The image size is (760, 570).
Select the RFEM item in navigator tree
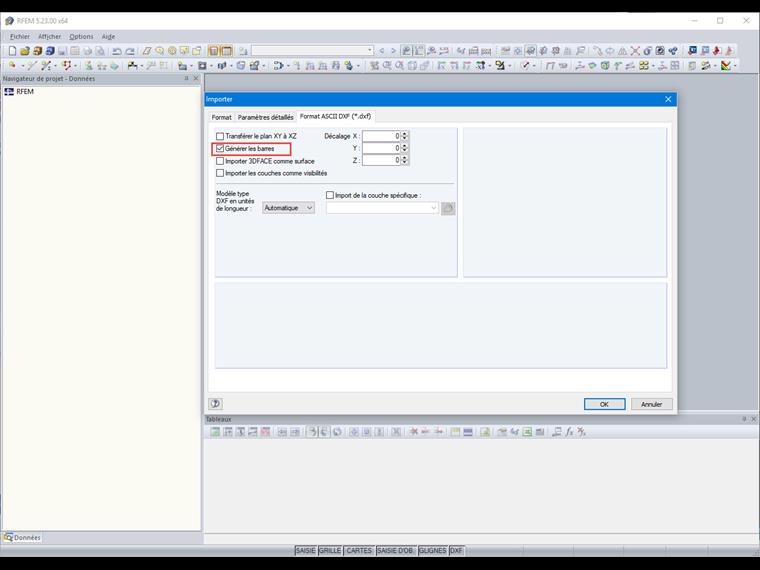click(25, 91)
